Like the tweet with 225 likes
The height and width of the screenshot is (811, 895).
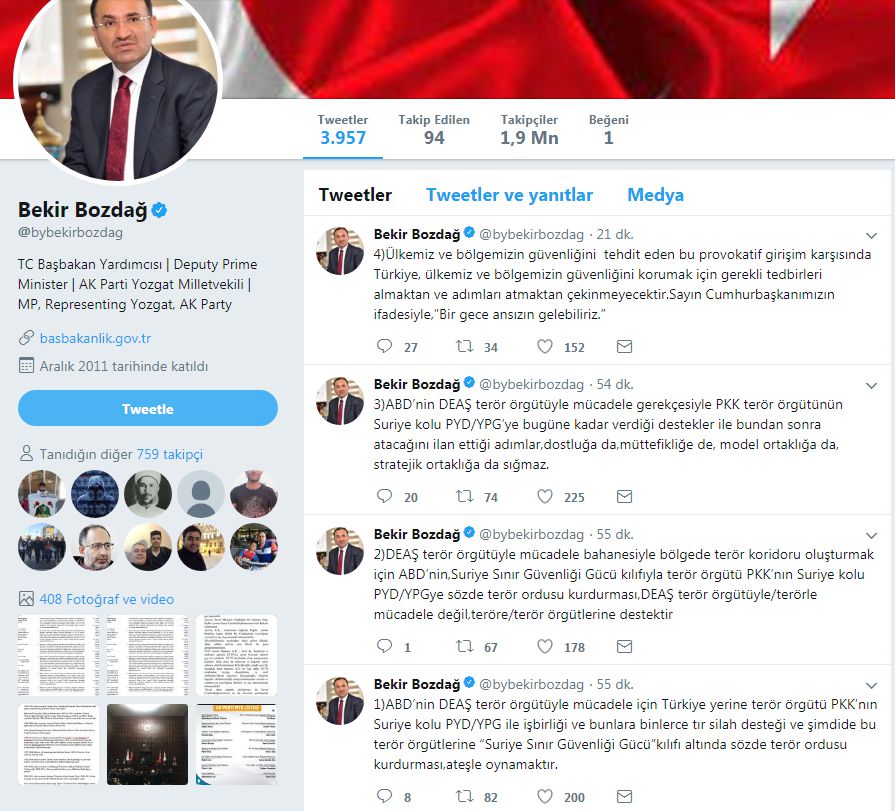[545, 496]
